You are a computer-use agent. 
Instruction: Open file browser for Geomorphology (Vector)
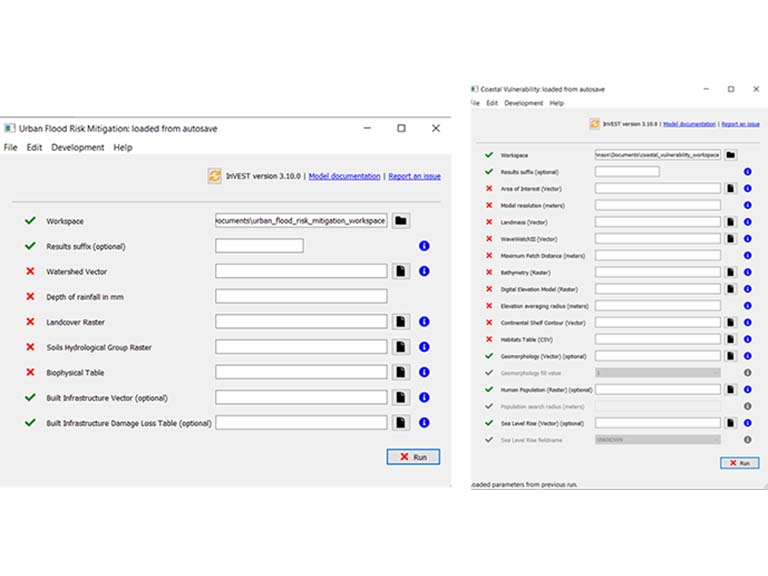click(x=730, y=356)
